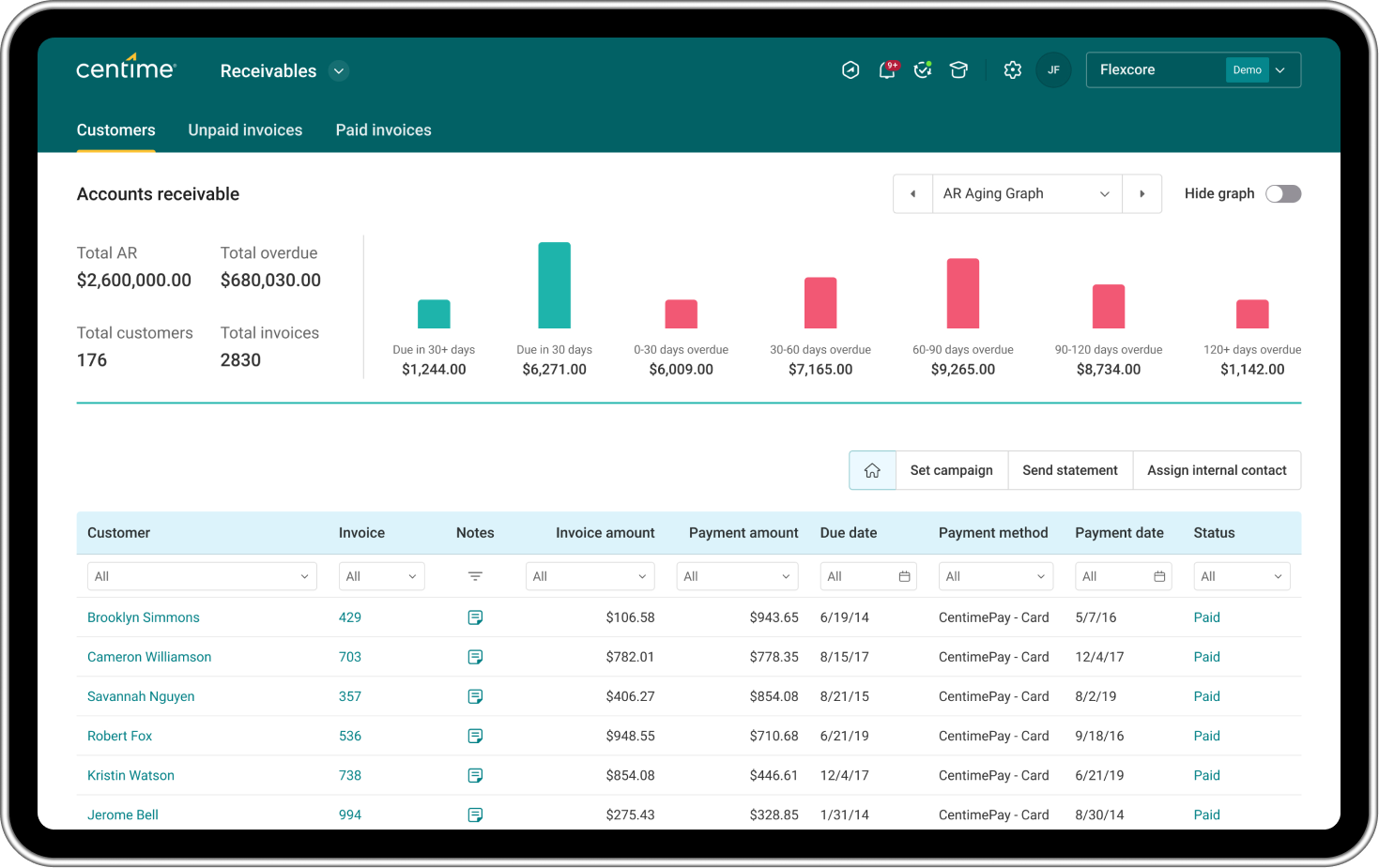Image resolution: width=1379 pixels, height=868 pixels.
Task: Click the Assign internal contact button
Action: [1217, 470]
